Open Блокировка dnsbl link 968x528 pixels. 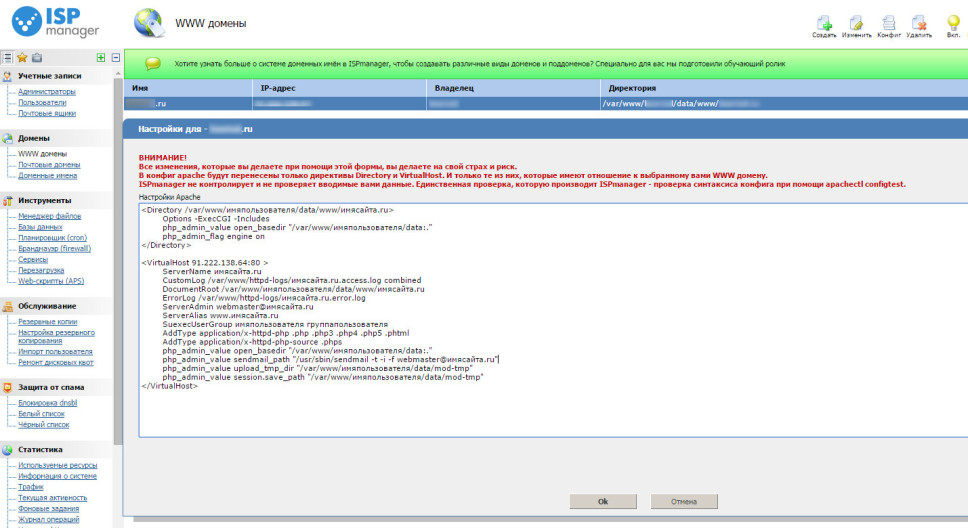point(48,403)
